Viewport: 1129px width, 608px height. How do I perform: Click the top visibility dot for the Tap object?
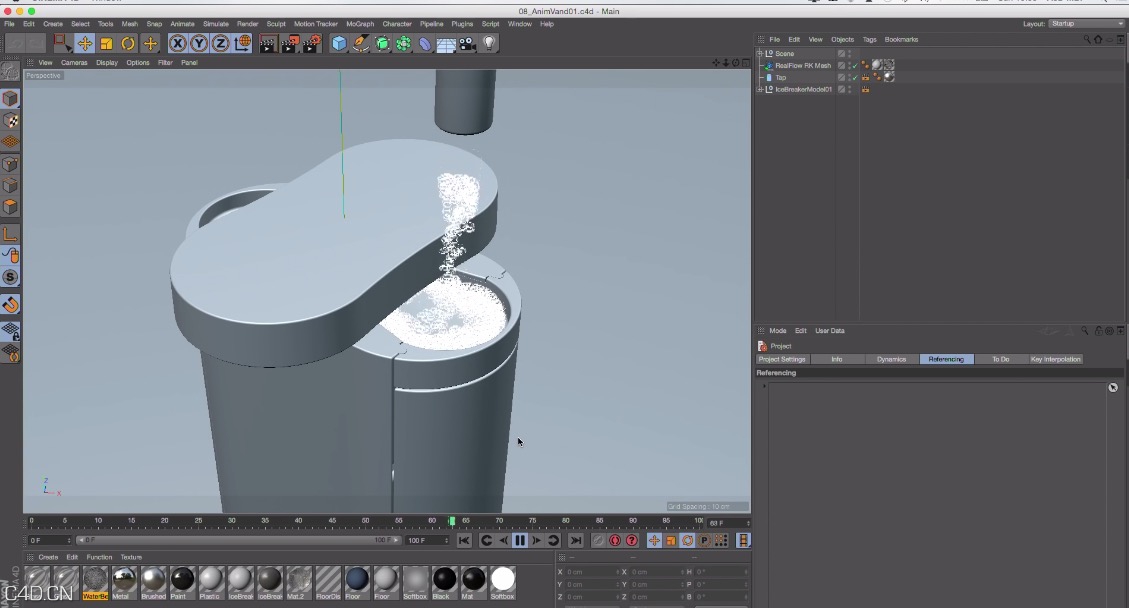click(849, 74)
